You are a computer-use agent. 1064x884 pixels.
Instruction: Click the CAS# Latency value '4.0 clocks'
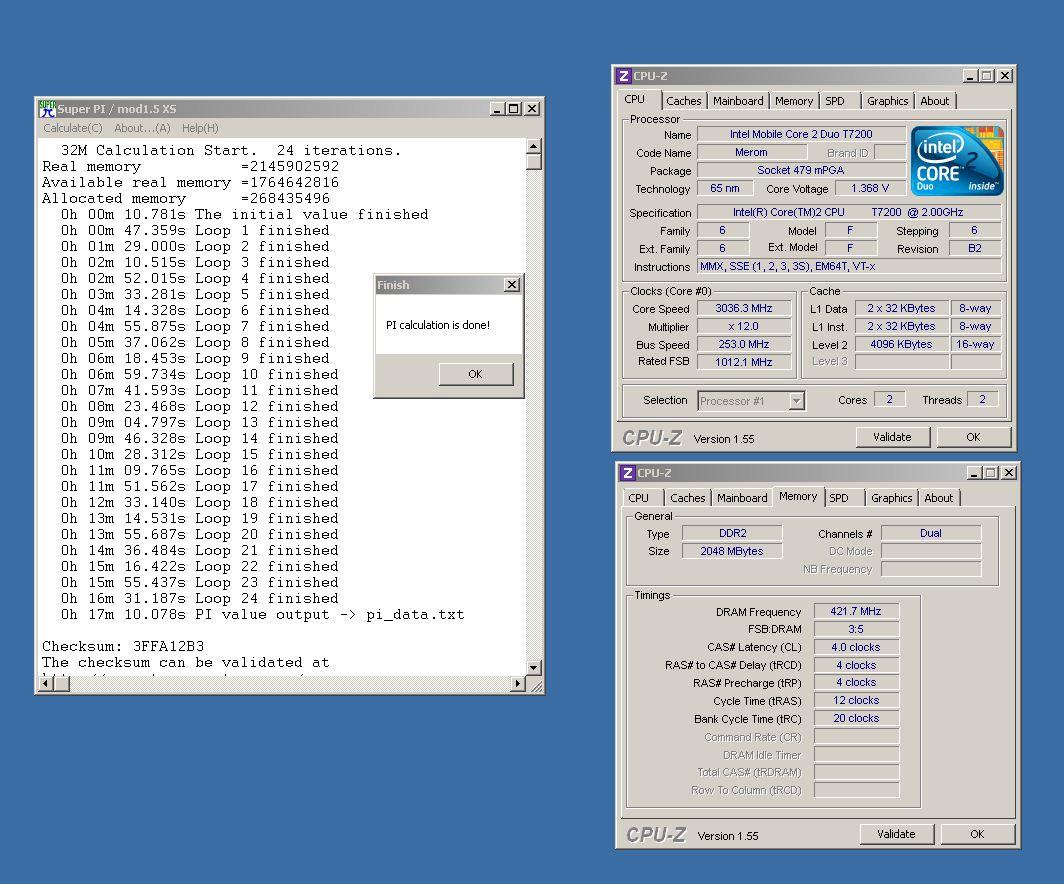pos(856,647)
